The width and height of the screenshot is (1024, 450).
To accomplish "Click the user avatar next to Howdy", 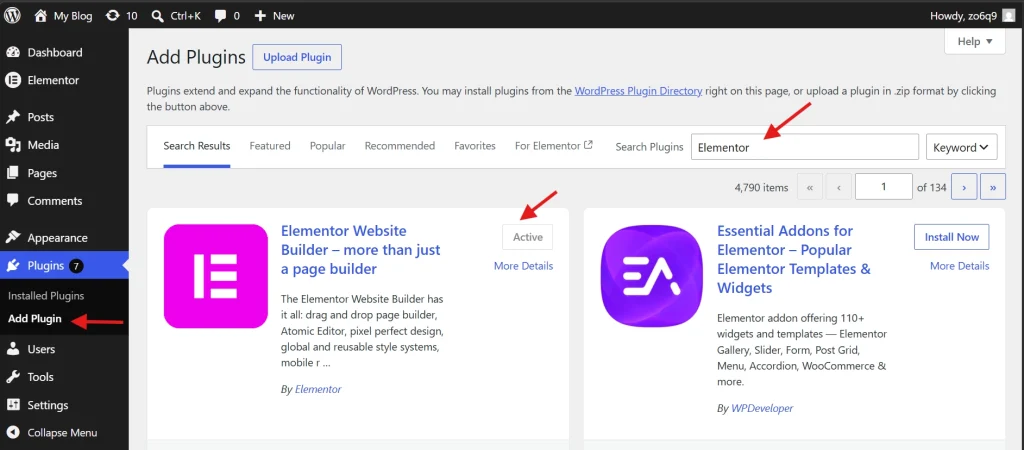I will click(1008, 16).
